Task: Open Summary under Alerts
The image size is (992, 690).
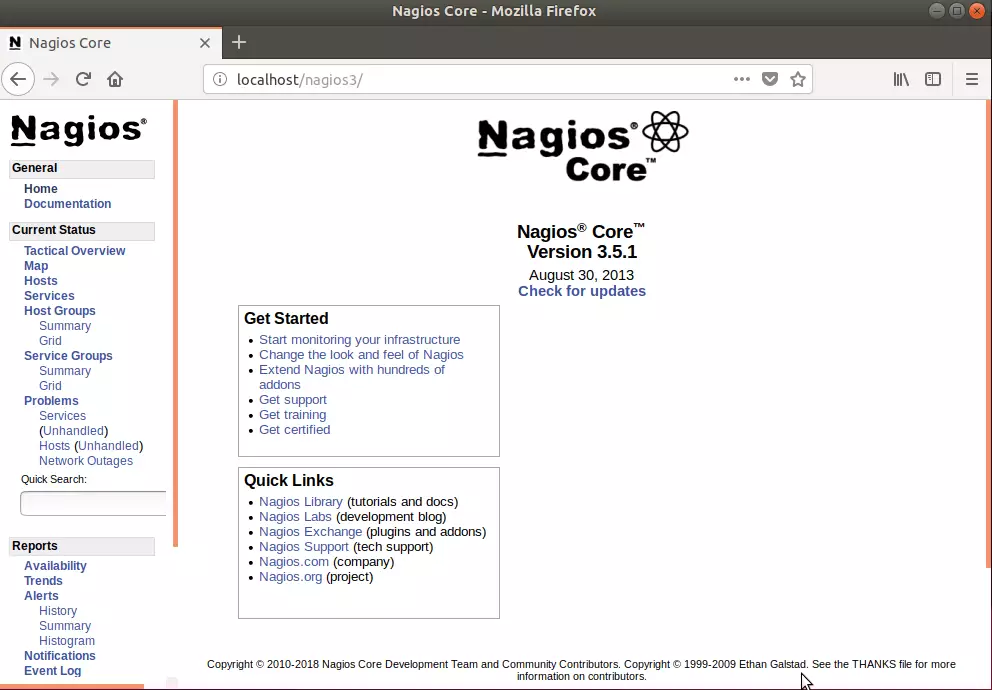Action: coord(65,626)
